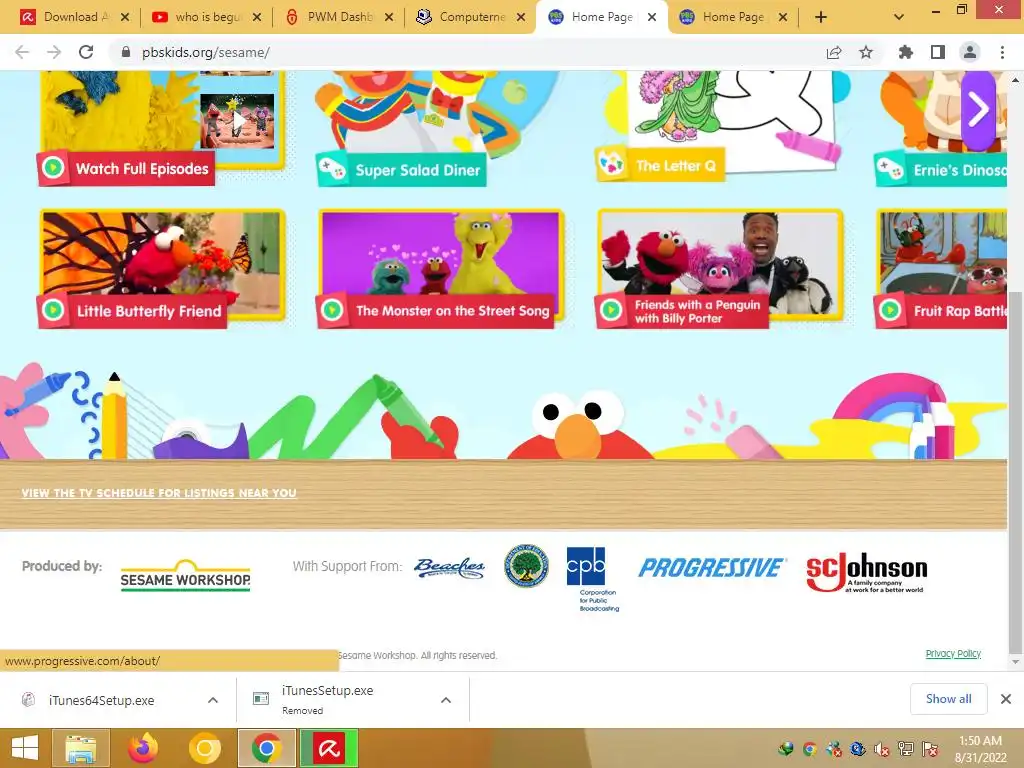1024x768 pixels.
Task: Open Windows Start menu
Action: click(x=25, y=748)
